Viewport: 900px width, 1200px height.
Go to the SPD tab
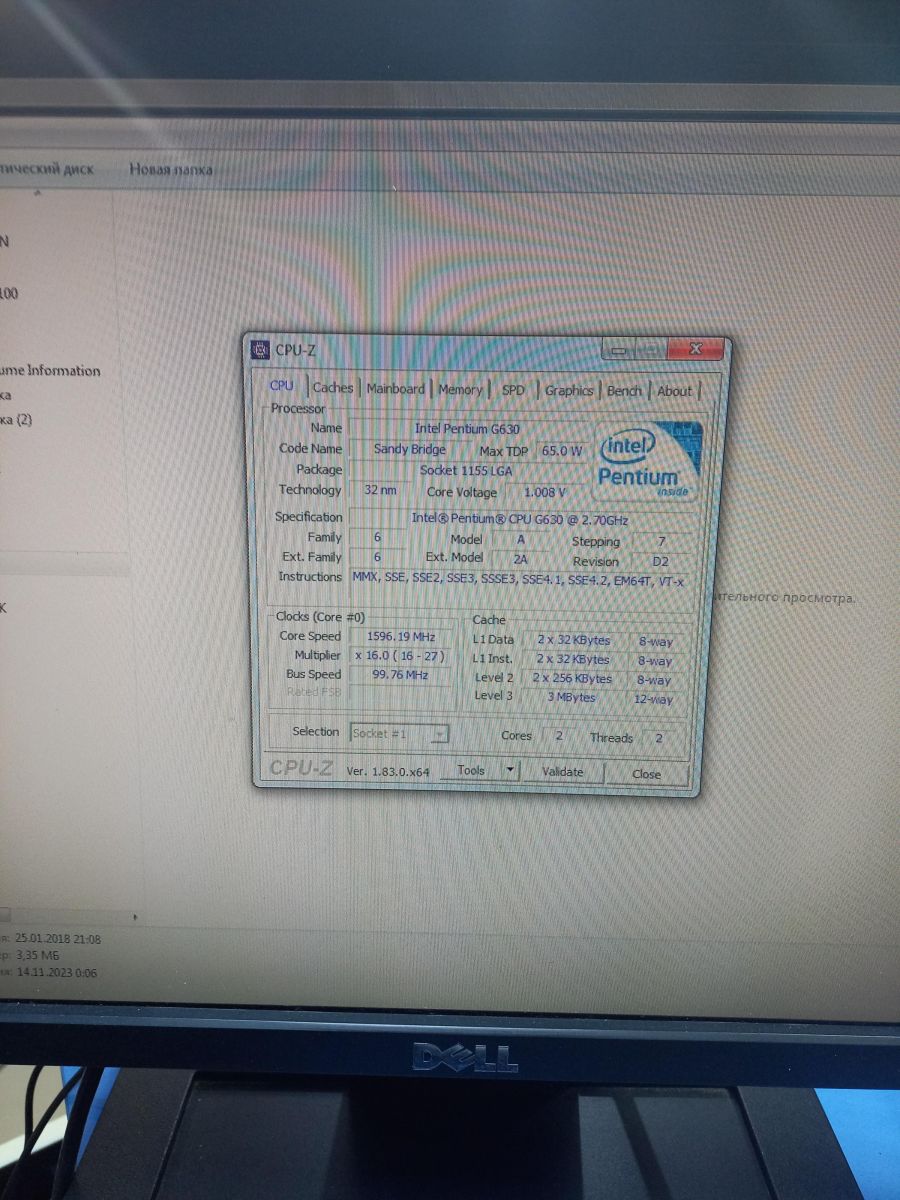(x=513, y=390)
